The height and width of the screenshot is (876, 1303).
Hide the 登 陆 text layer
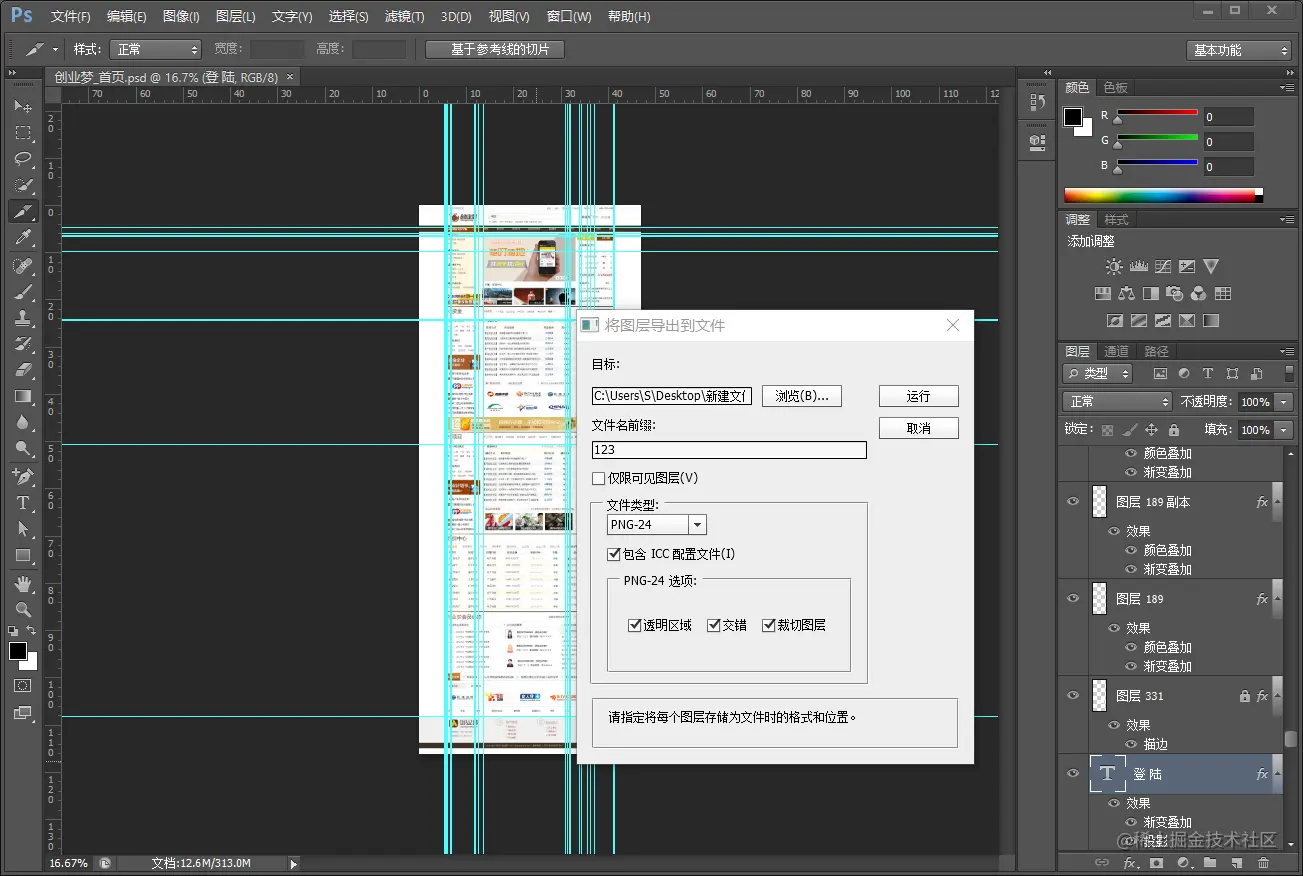(x=1073, y=774)
